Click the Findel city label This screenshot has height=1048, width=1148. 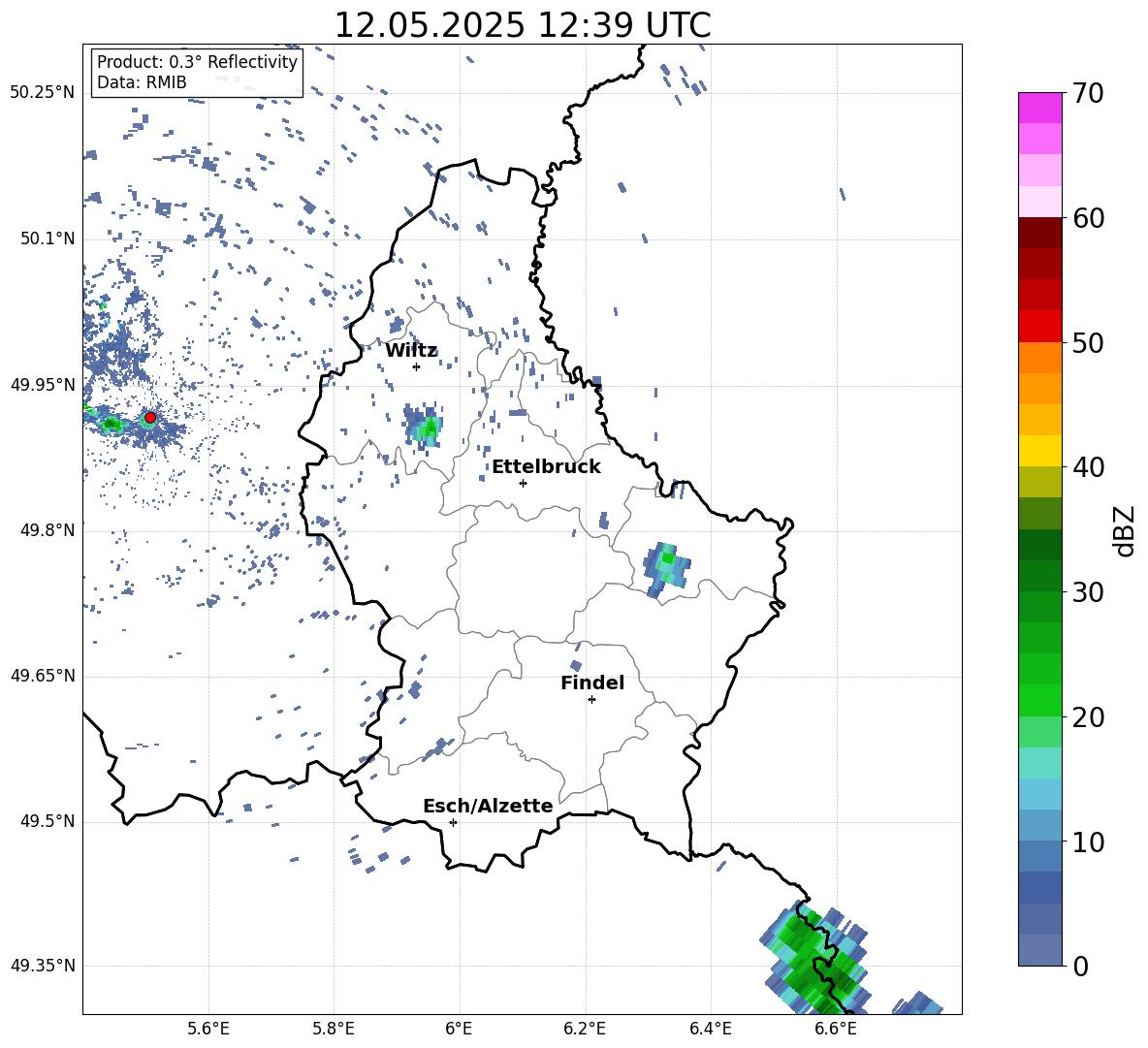click(x=592, y=683)
